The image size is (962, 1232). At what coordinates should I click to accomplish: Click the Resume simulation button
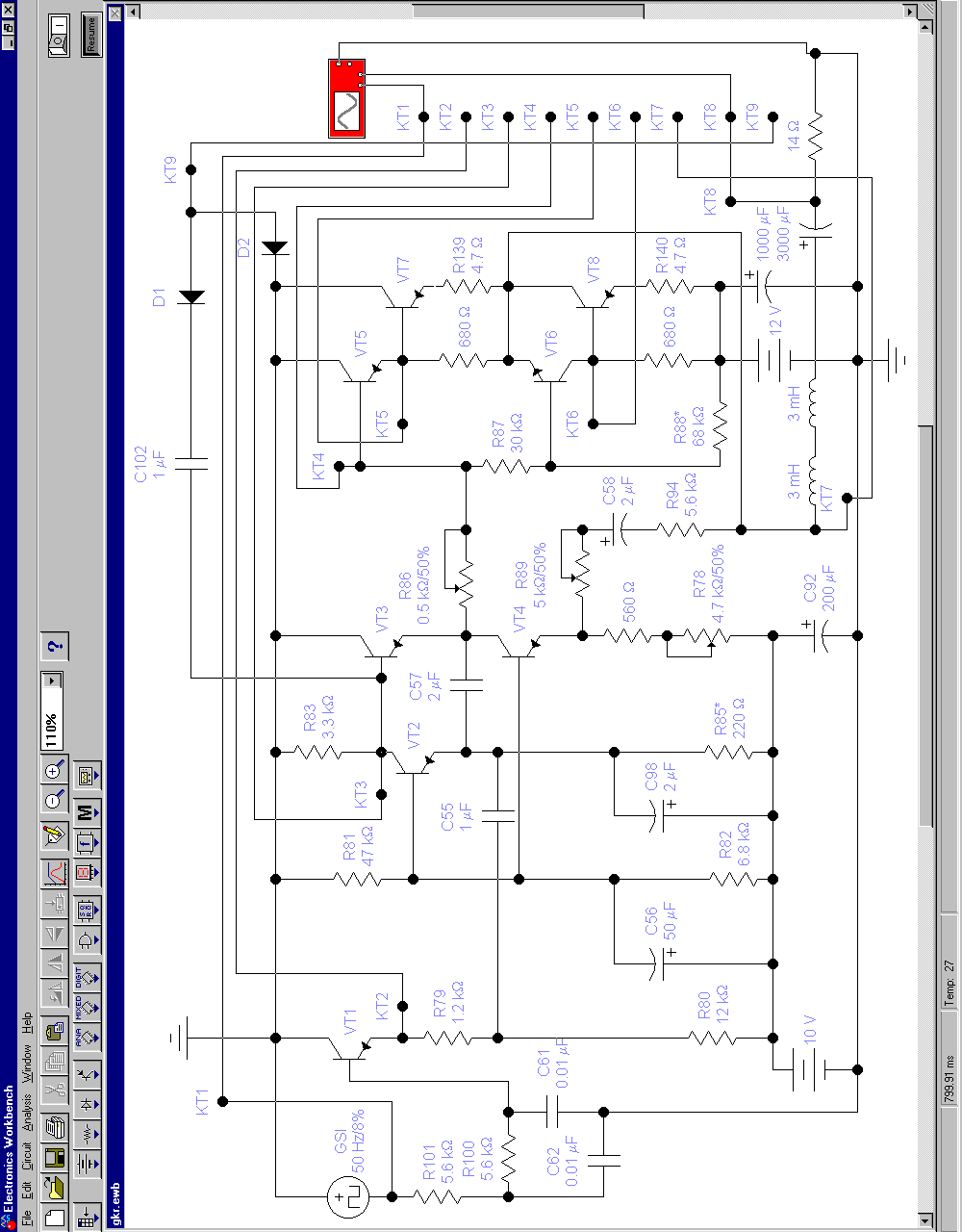[x=91, y=36]
